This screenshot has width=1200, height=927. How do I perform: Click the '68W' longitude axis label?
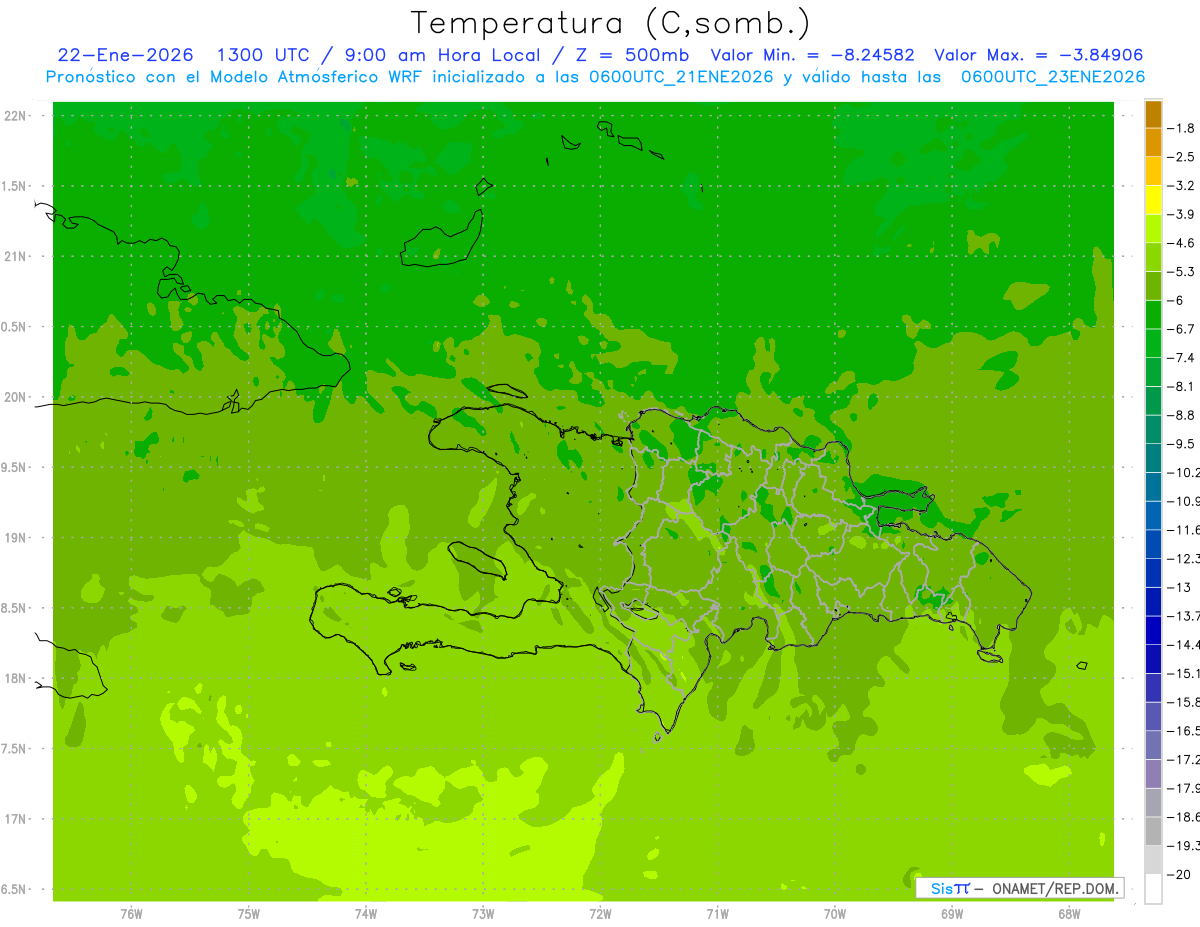tap(1069, 913)
